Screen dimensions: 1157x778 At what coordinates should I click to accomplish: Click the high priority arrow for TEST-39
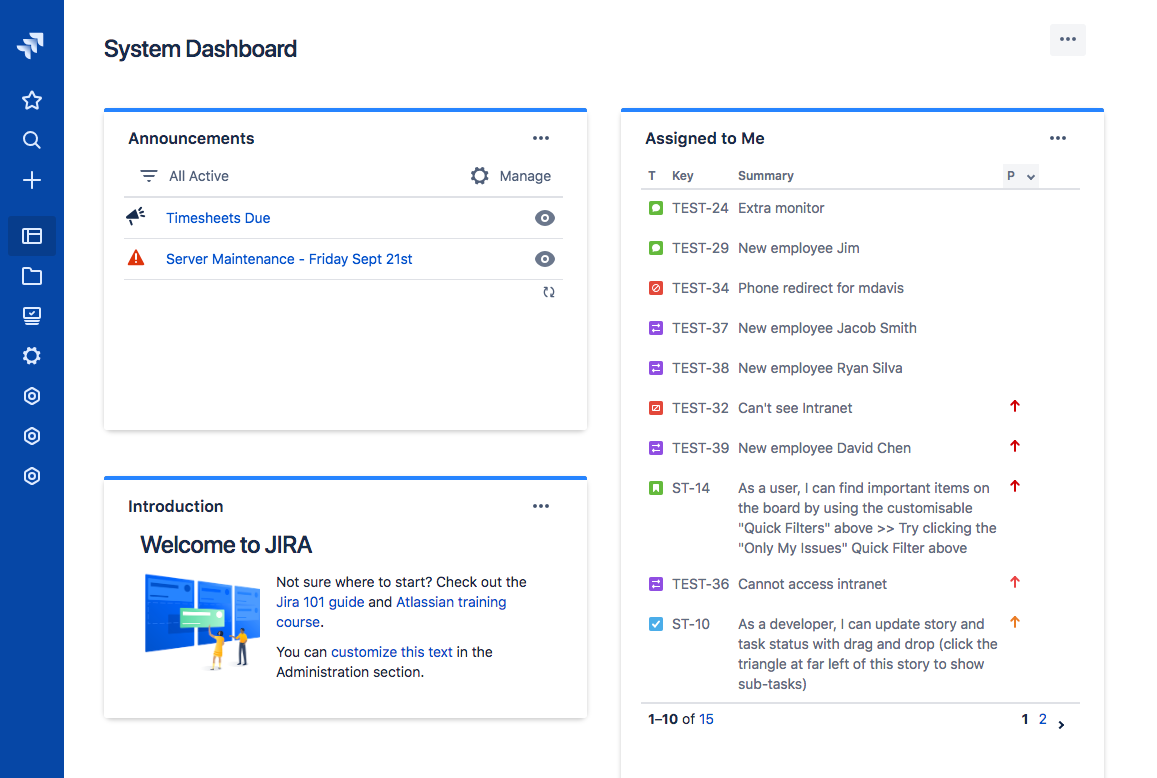(1015, 446)
